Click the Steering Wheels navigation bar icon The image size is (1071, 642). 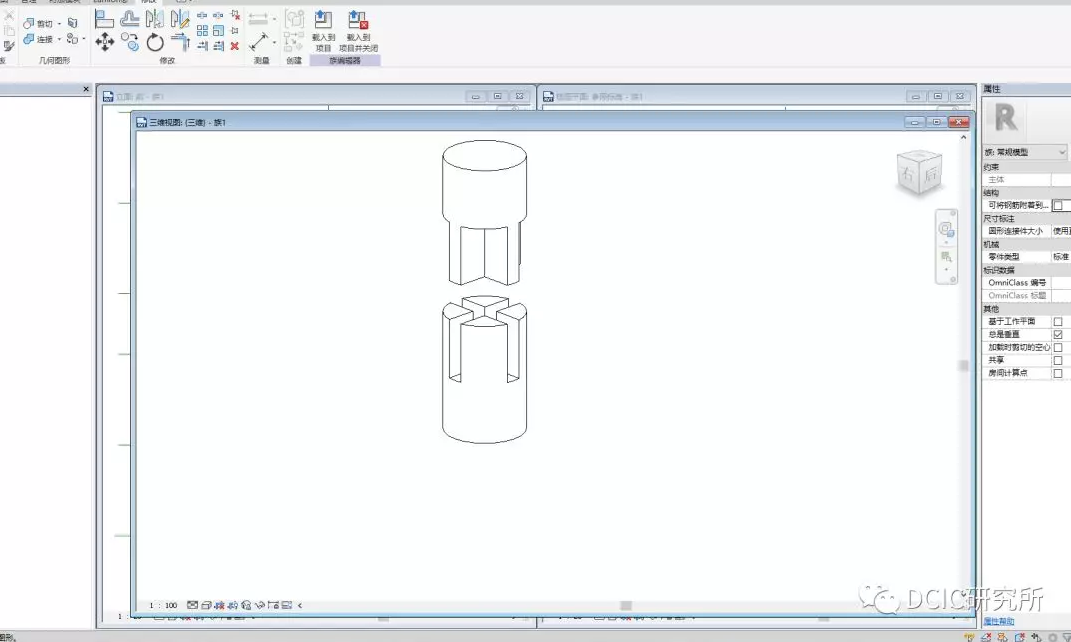pyautogui.click(x=946, y=228)
